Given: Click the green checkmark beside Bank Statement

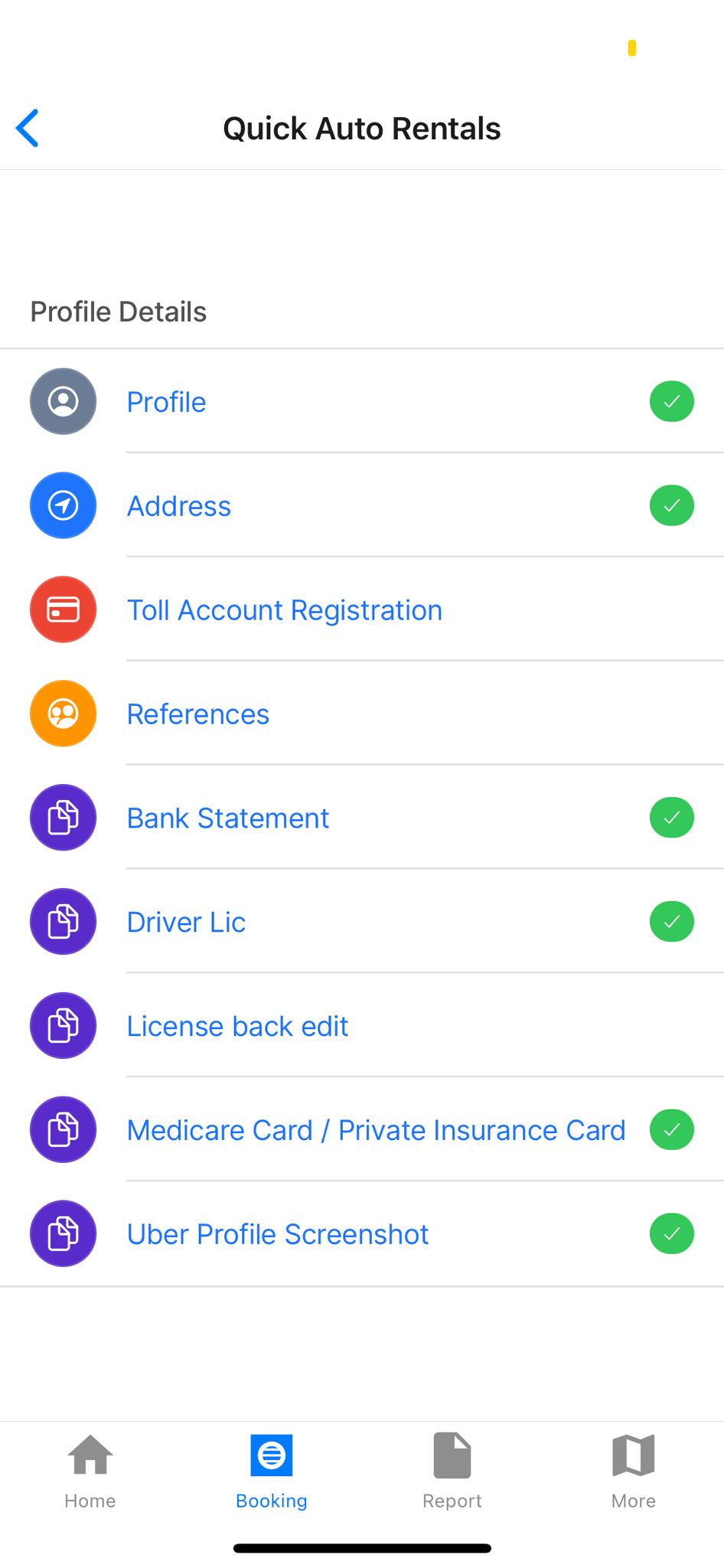Looking at the screenshot, I should pyautogui.click(x=672, y=818).
